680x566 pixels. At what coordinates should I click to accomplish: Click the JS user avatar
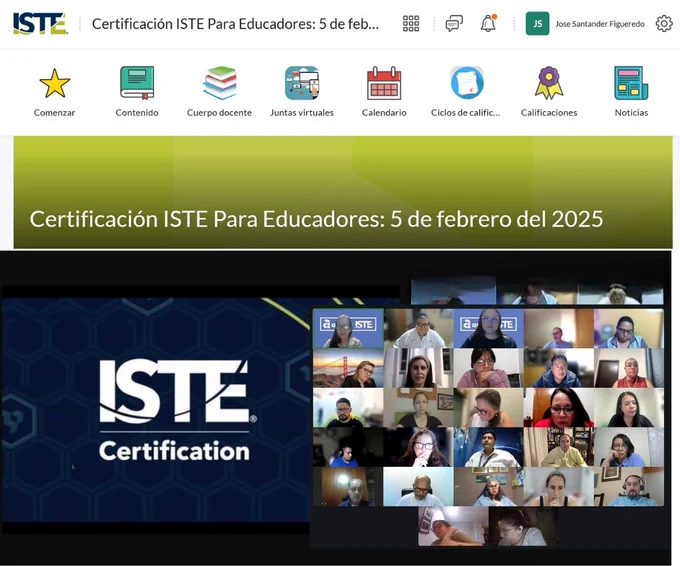537,23
